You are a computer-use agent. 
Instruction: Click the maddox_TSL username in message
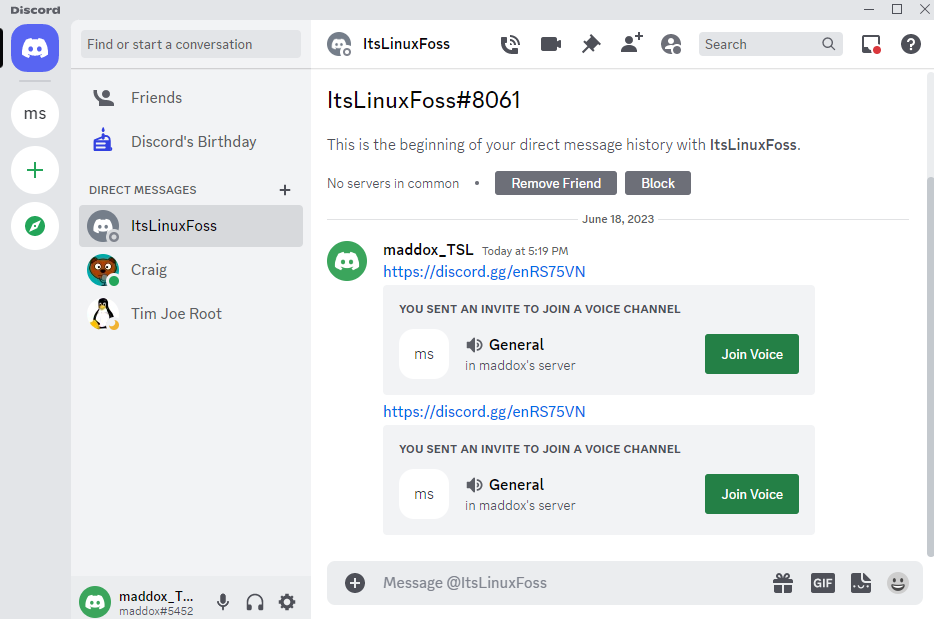tap(428, 250)
